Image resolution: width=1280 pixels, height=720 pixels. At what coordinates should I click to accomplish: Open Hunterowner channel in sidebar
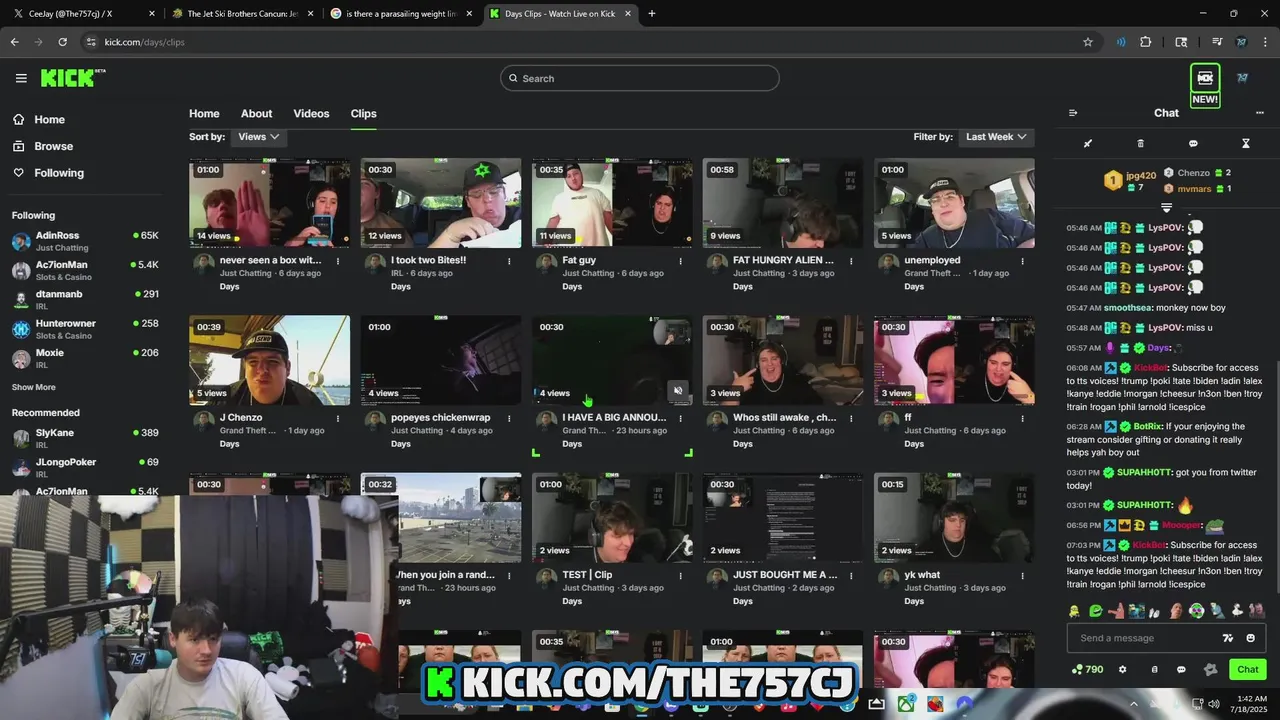(85, 329)
